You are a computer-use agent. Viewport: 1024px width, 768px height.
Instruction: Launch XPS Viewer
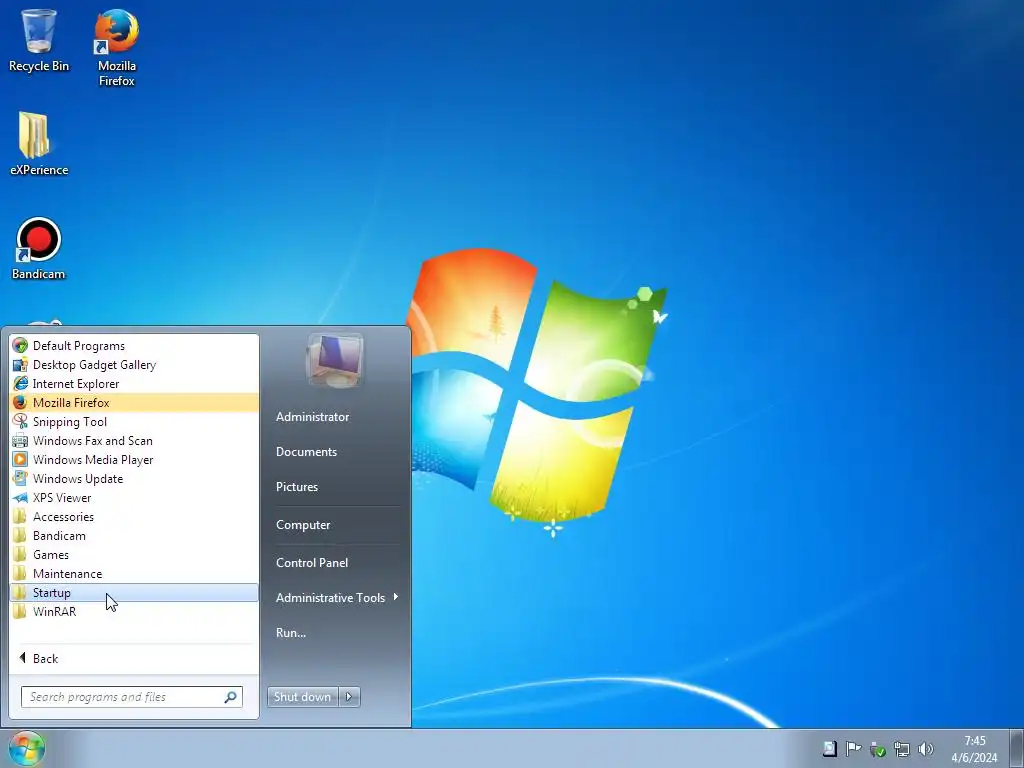(135, 497)
